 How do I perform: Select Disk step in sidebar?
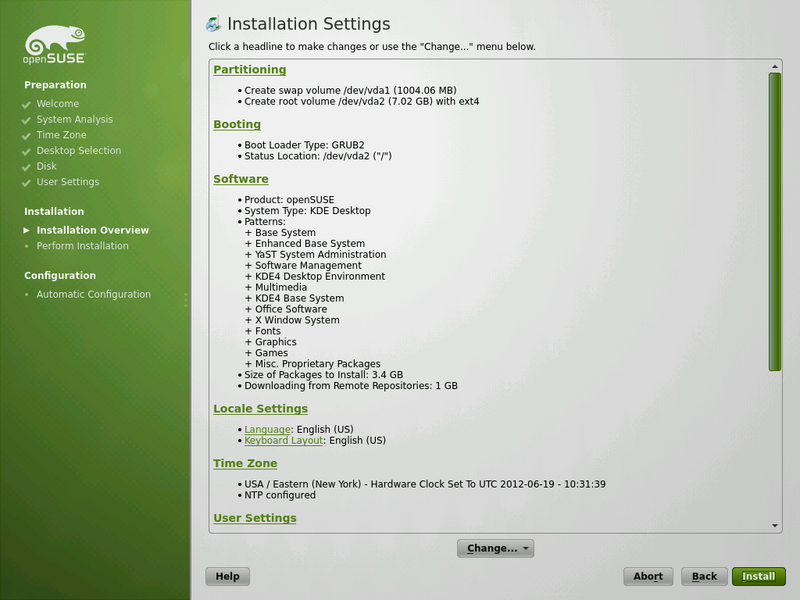46,166
